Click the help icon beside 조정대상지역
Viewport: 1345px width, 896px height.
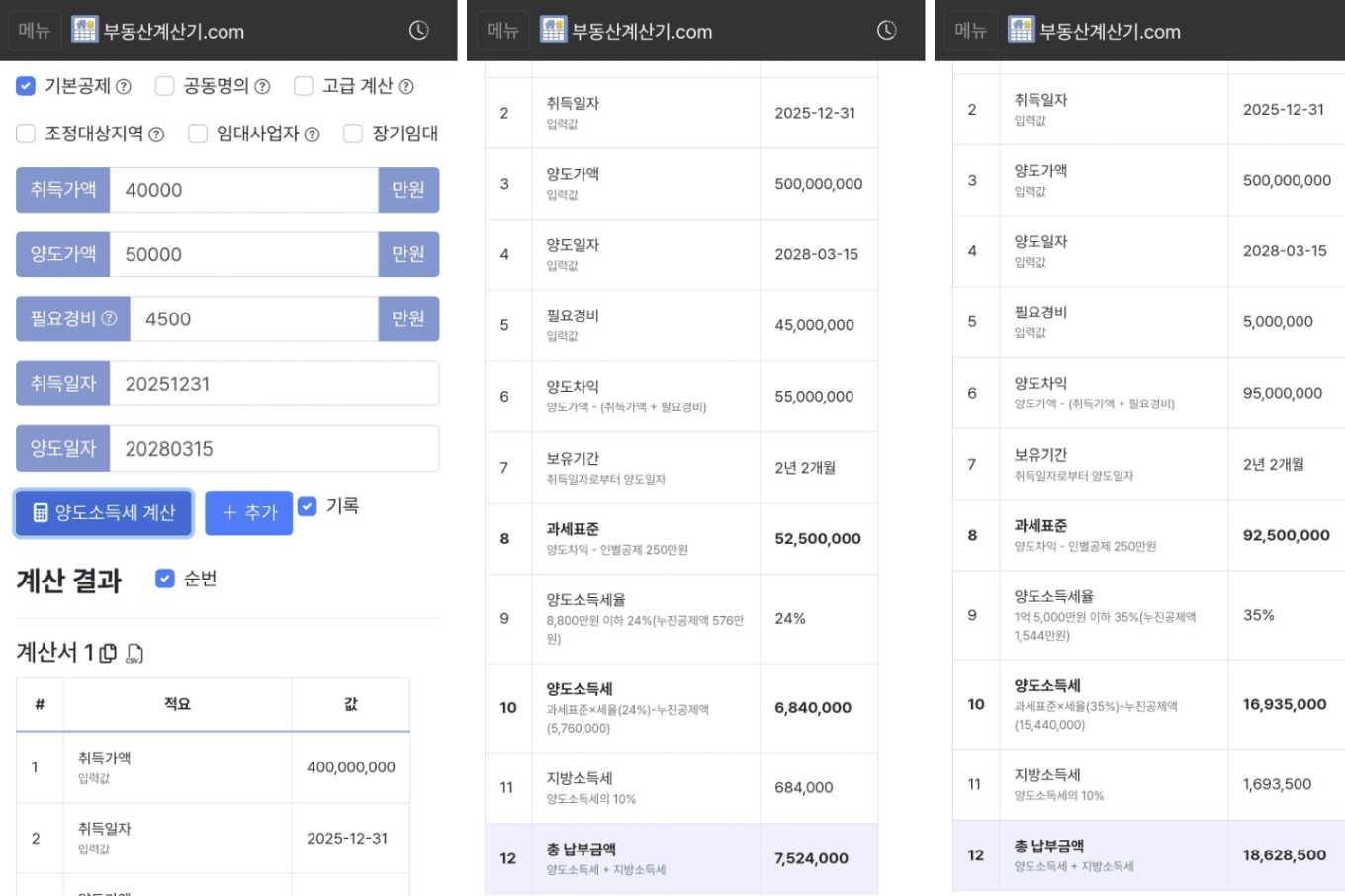[156, 134]
